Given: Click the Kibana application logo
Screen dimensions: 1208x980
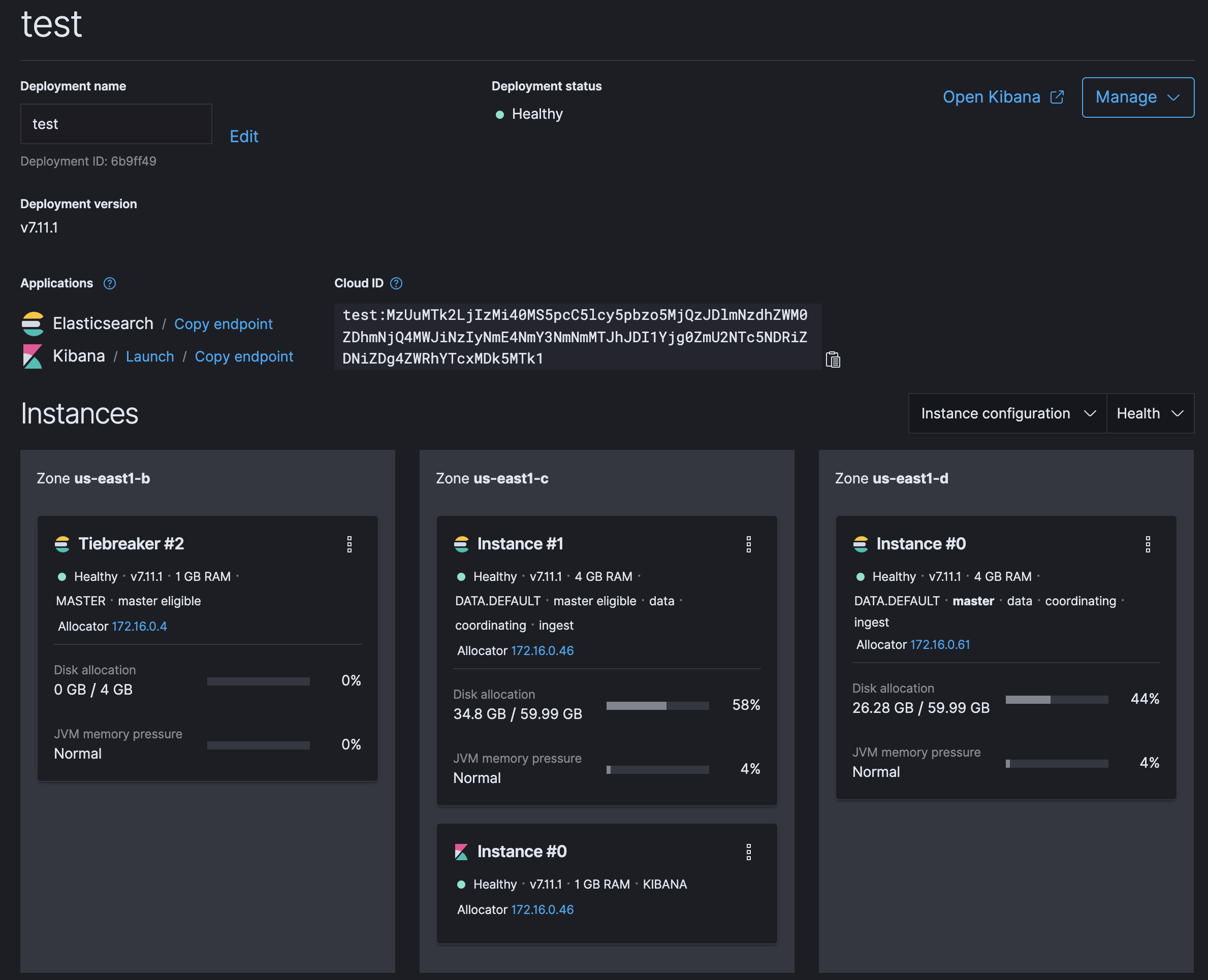Looking at the screenshot, I should (x=33, y=356).
